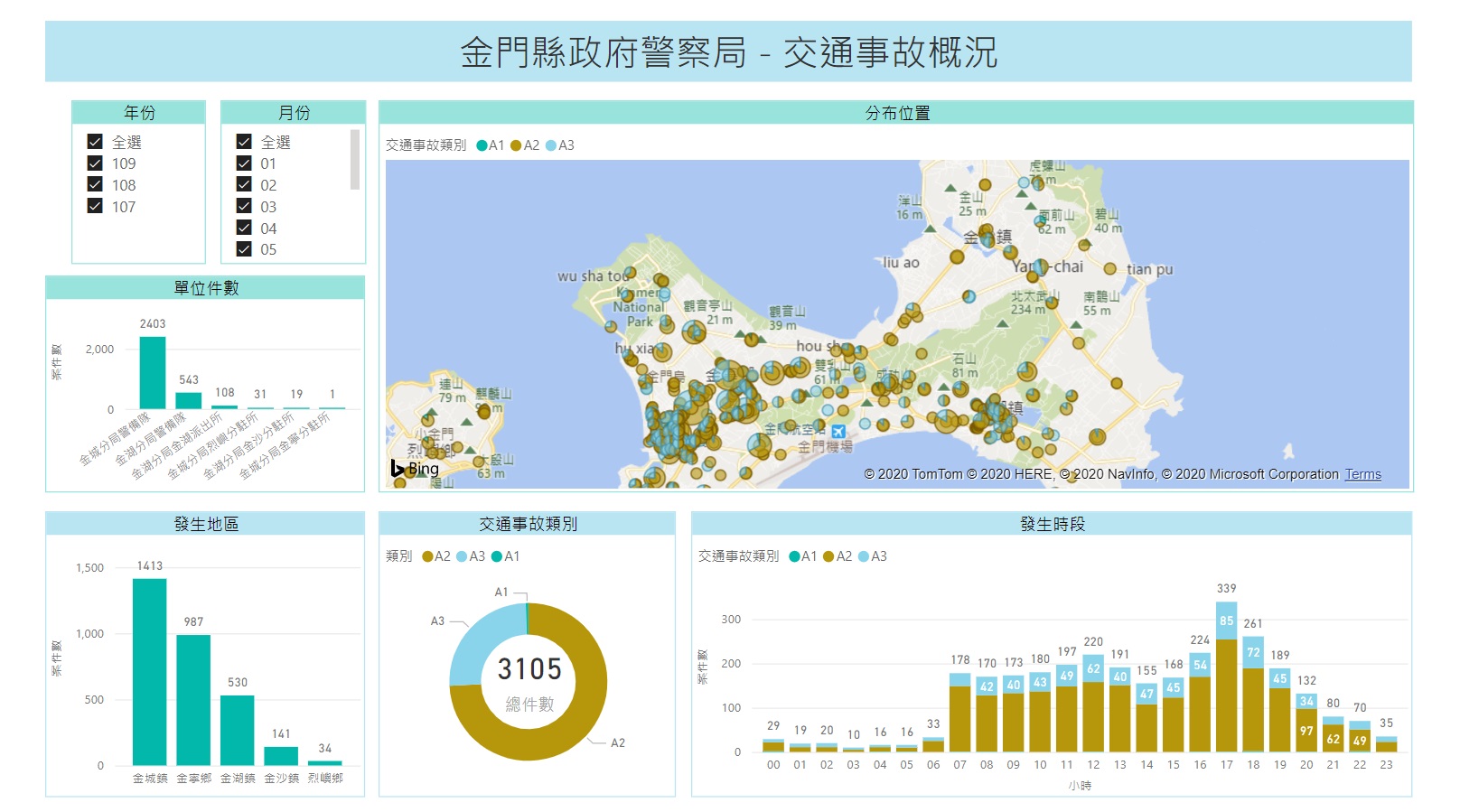The width and height of the screenshot is (1460, 812).
Task: Click the 交通事故類別 donut chart title
Action: point(528,524)
